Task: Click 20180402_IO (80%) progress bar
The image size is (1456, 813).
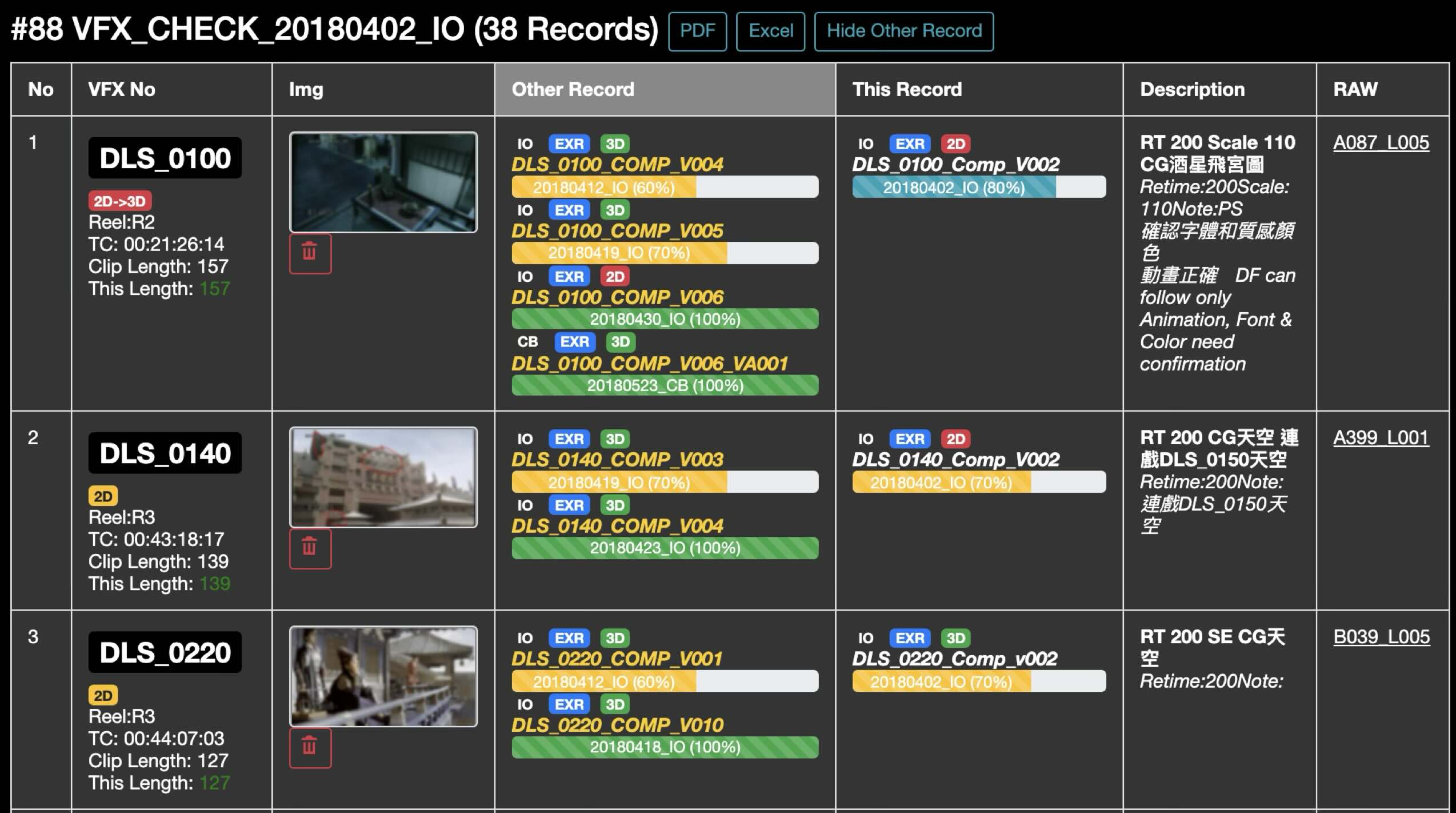Action: 978,188
